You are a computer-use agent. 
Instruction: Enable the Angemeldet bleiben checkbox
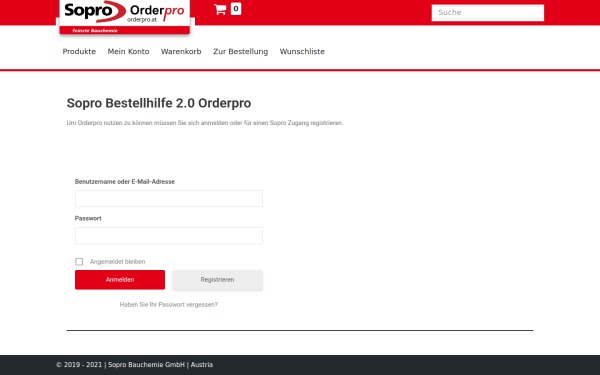(x=79, y=262)
